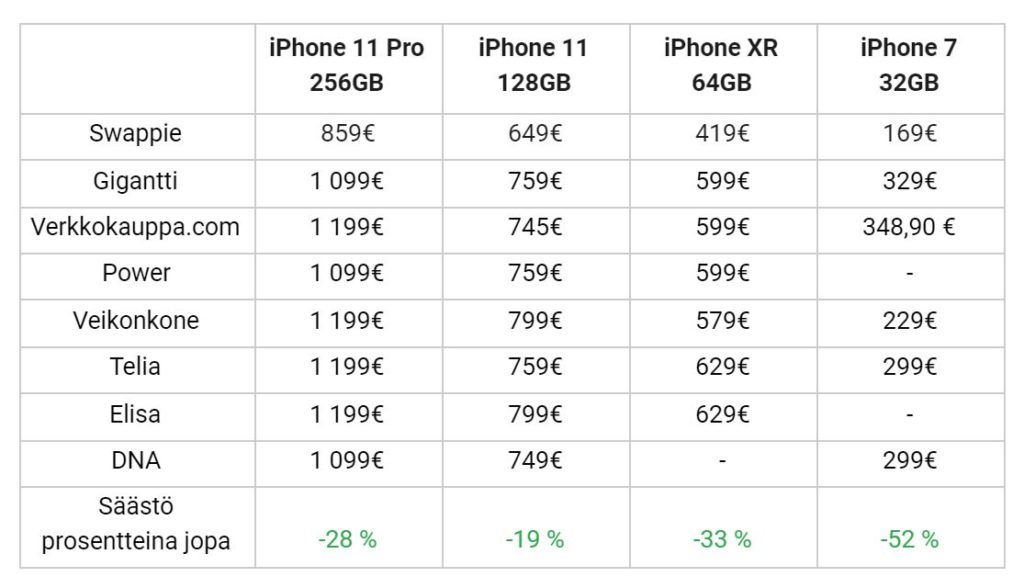Select the Power row label
Viewport: 1024px width, 588px height.
pos(136,273)
